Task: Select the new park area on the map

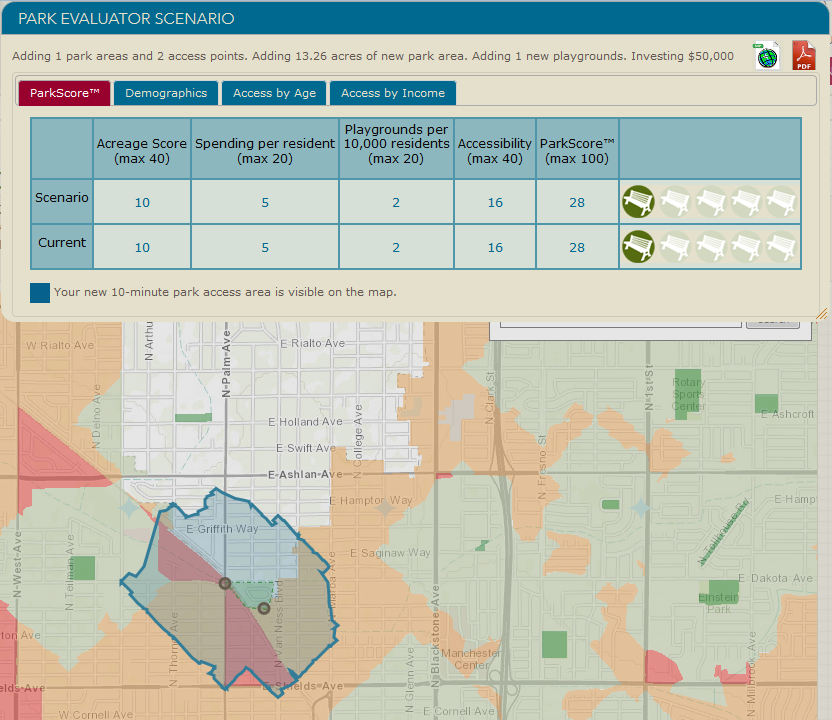Action: click(254, 593)
